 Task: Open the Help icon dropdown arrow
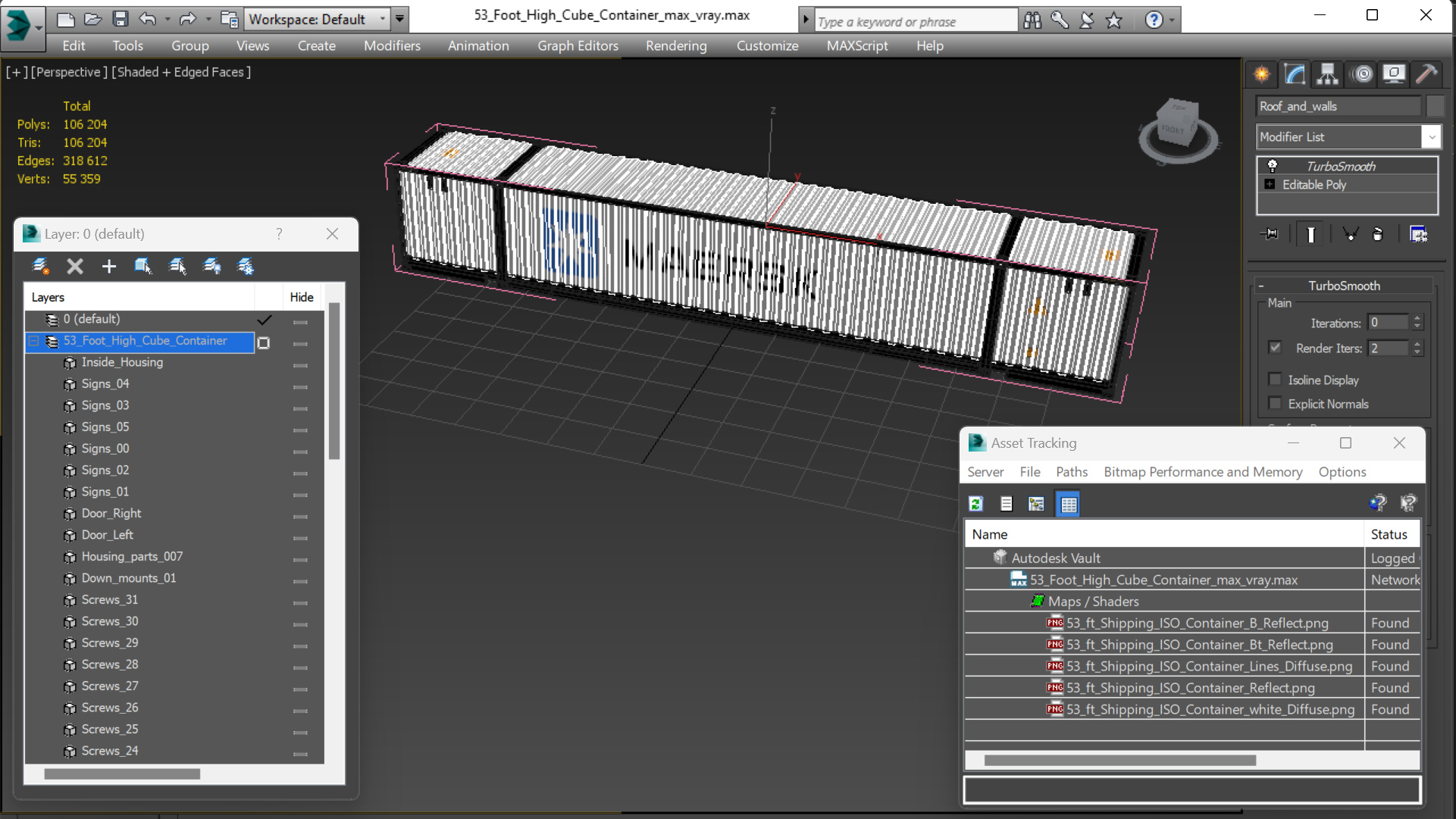1172,20
